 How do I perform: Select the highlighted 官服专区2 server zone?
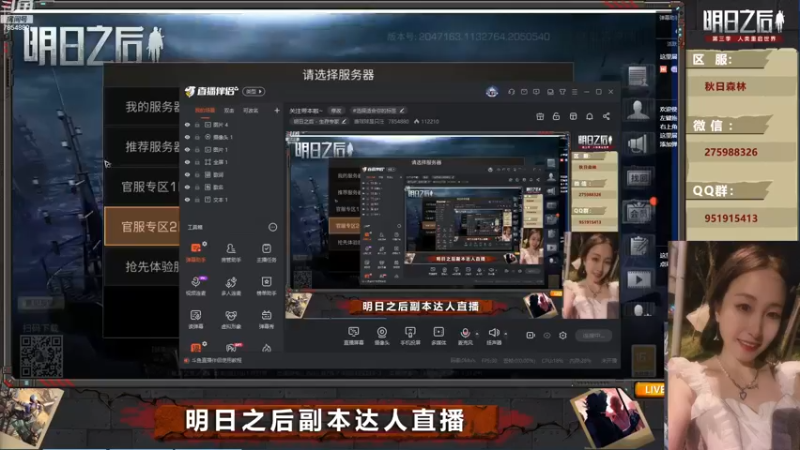point(142,227)
